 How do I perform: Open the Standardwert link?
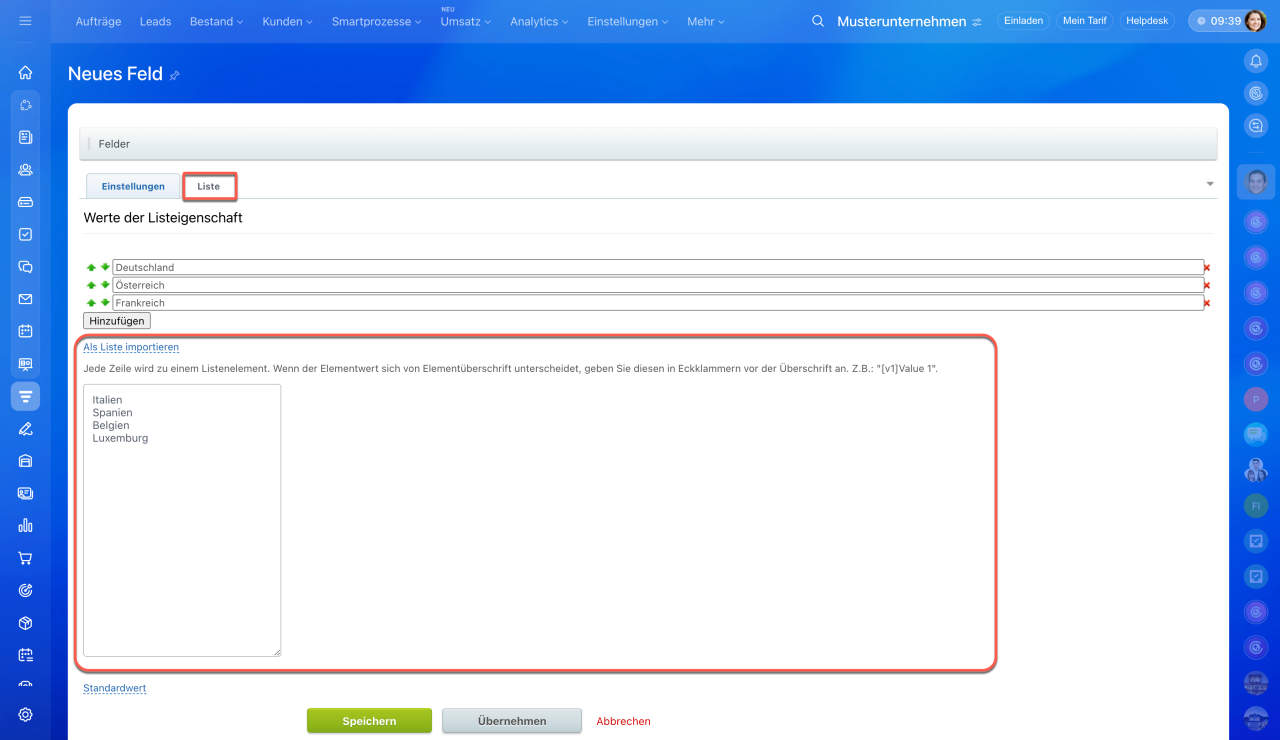[115, 688]
